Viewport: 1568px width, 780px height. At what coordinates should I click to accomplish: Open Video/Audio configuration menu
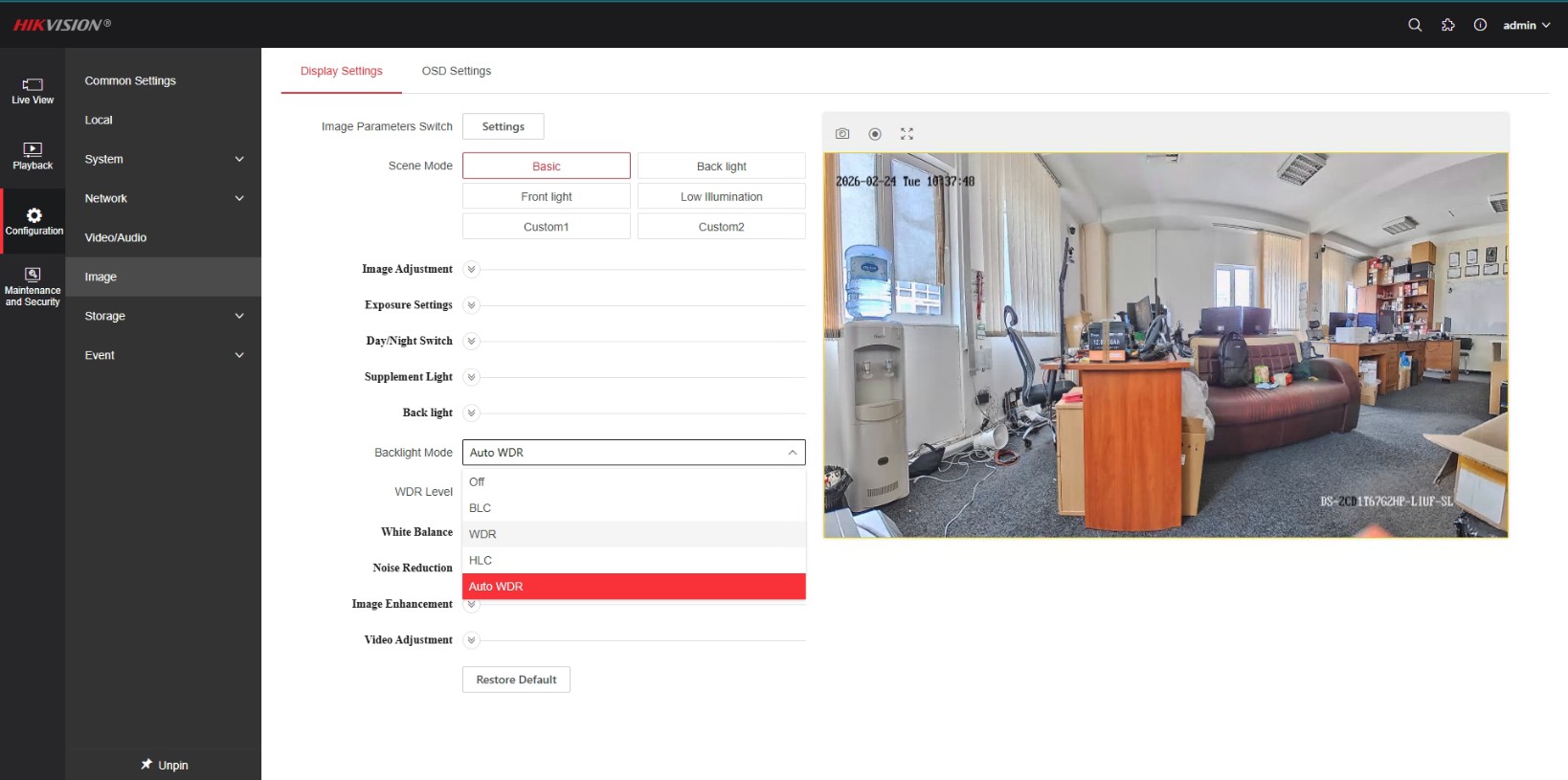coord(116,237)
